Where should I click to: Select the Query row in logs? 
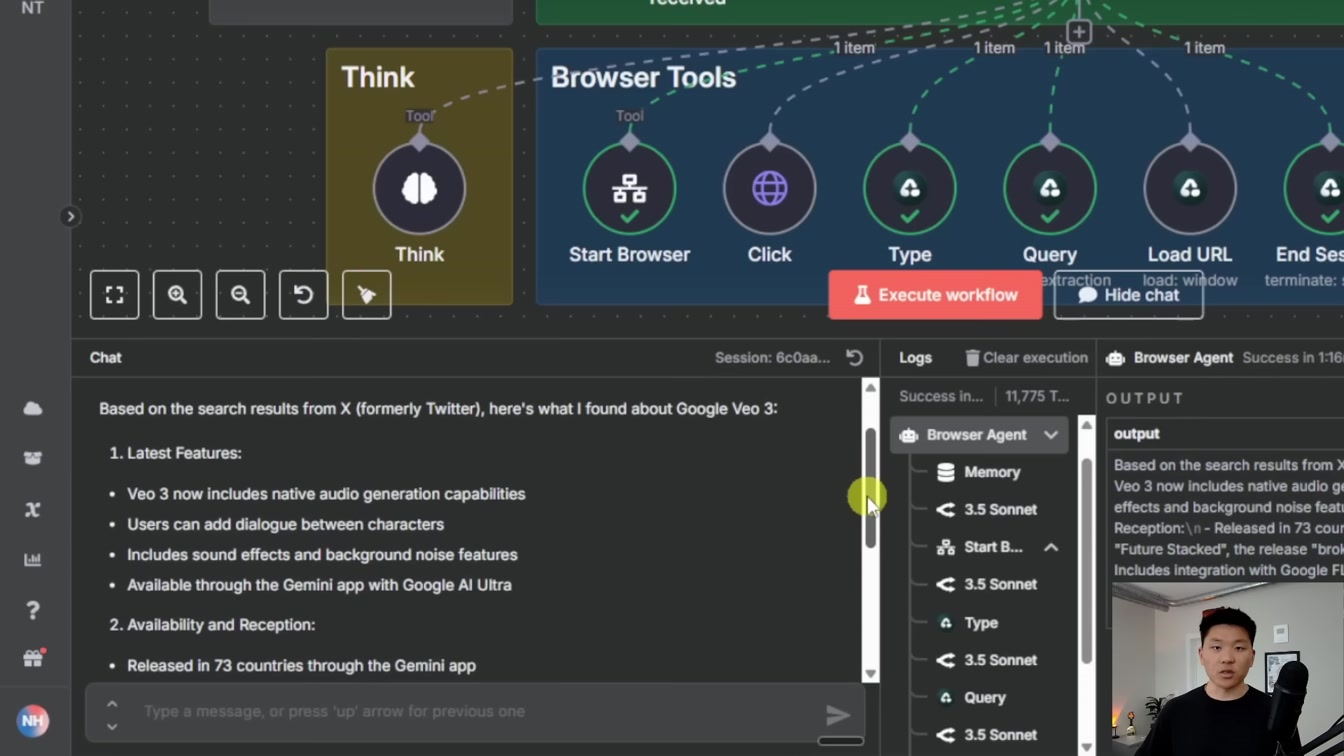(x=971, y=697)
